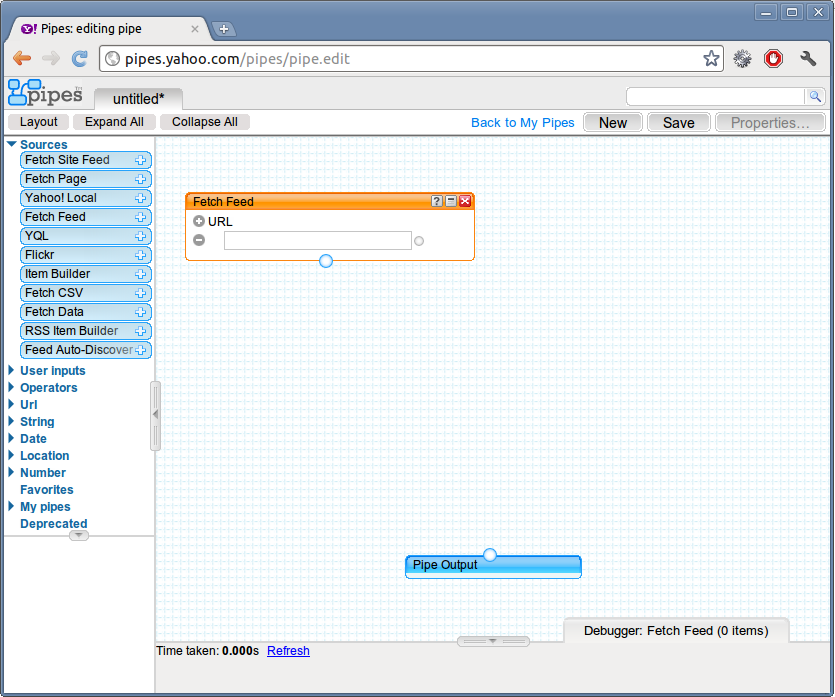Focus the pipes search box
835x697 pixels.
(x=715, y=96)
